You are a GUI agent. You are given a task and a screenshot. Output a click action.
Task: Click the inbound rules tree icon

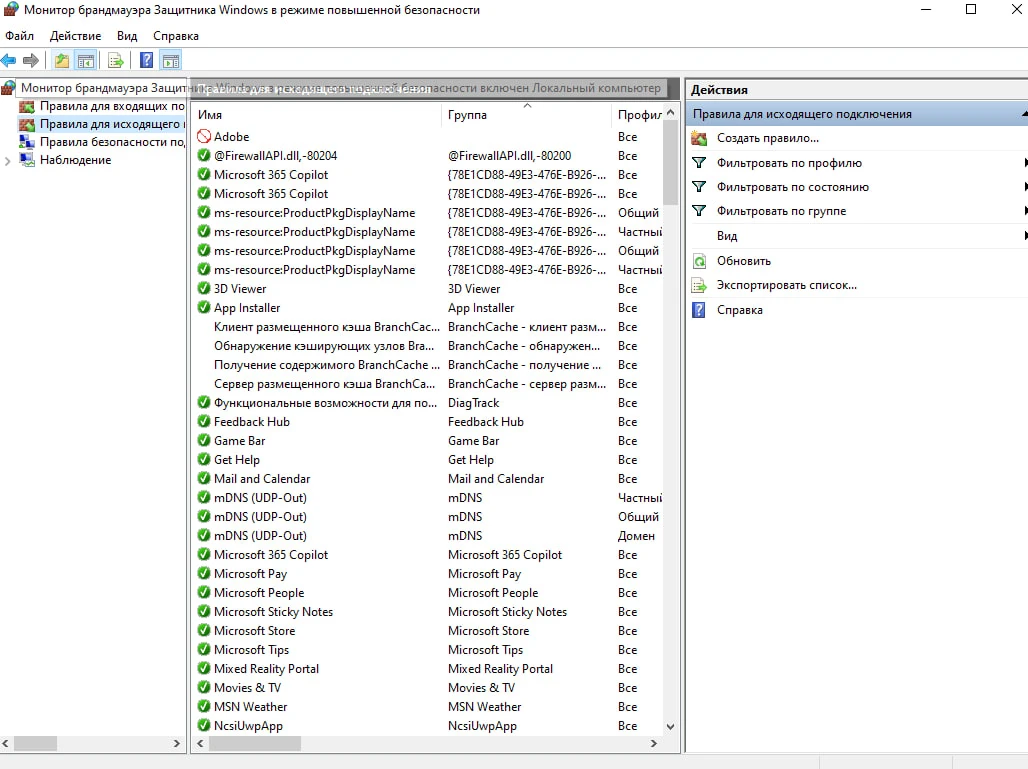[x=27, y=106]
